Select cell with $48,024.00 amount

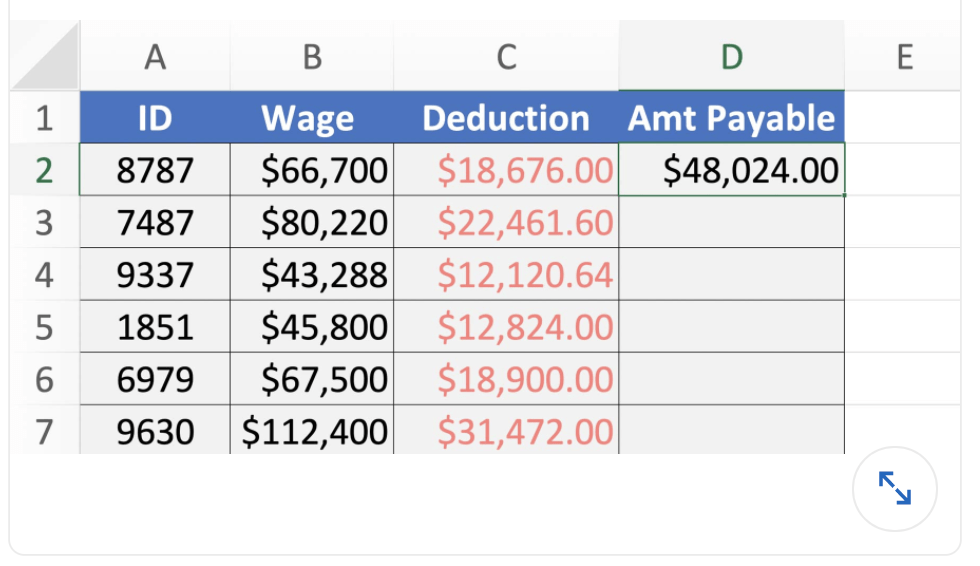[731, 170]
